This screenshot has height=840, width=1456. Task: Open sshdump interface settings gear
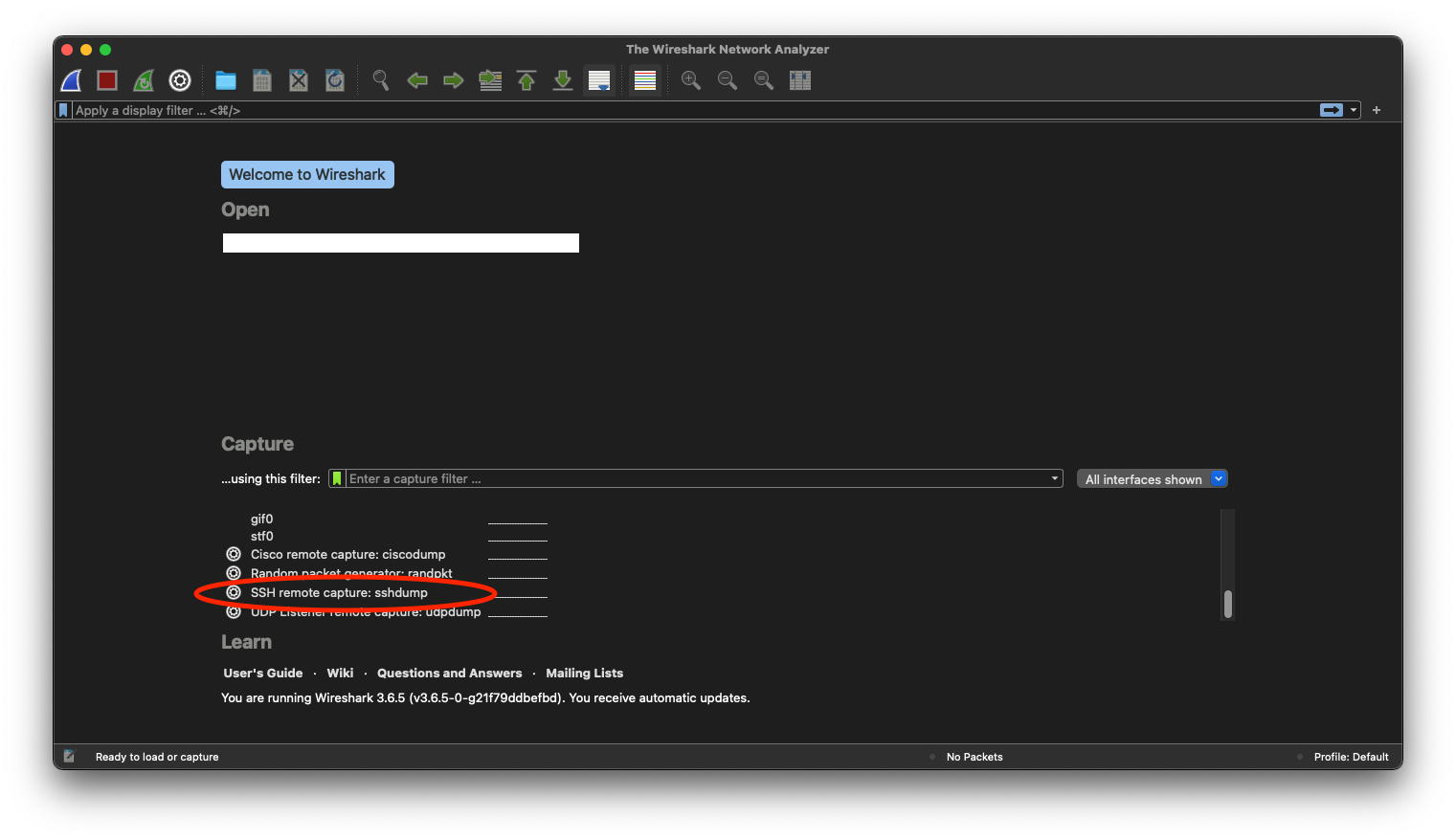(x=234, y=592)
